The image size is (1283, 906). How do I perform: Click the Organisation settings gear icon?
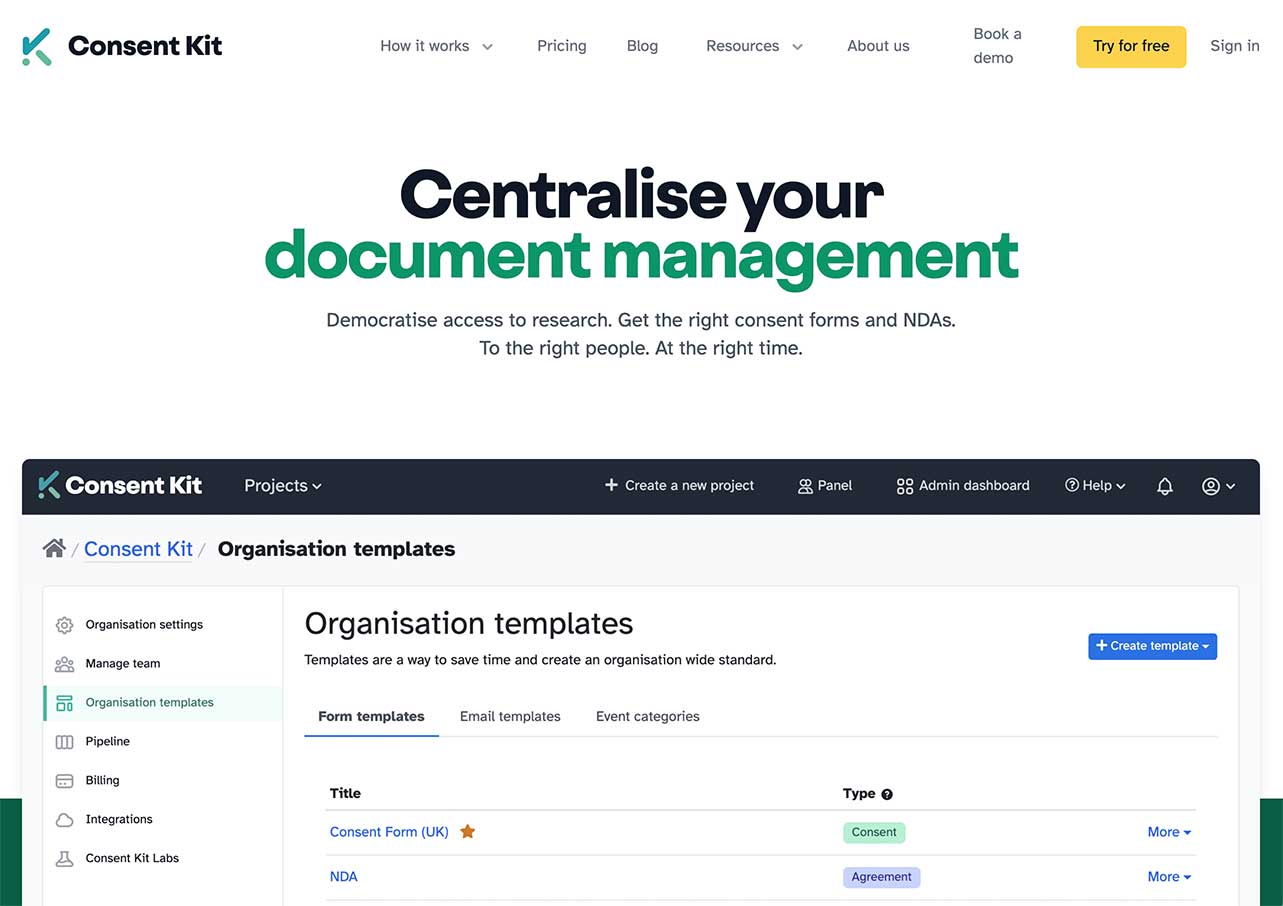(x=64, y=625)
